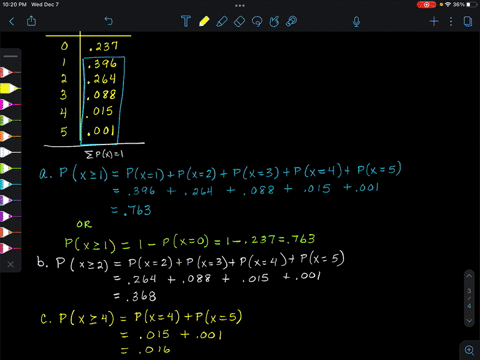Tap the favorites sidebar grab handle
Viewport: 480px width, 360px height.
coord(11,56)
